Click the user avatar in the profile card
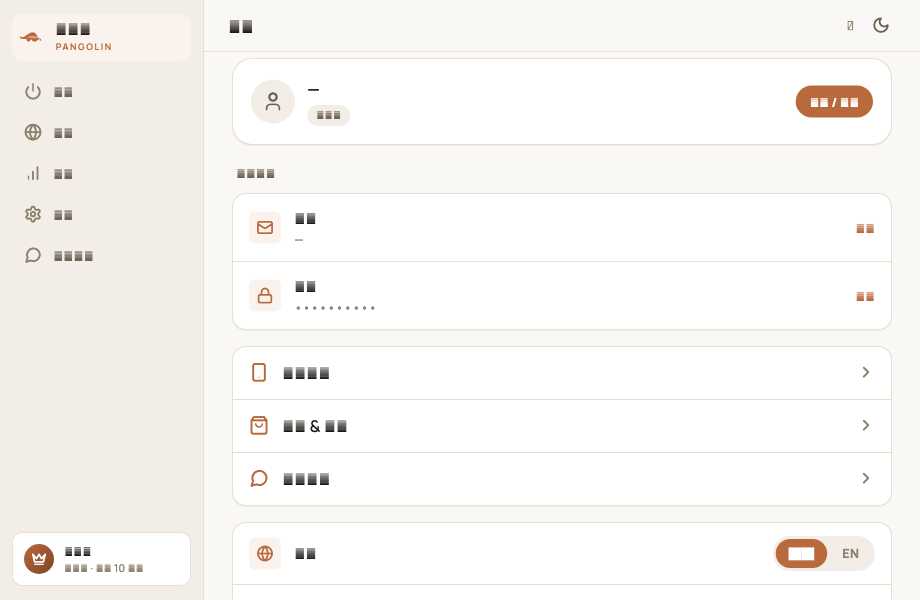Image resolution: width=920 pixels, height=600 pixels. 273,101
